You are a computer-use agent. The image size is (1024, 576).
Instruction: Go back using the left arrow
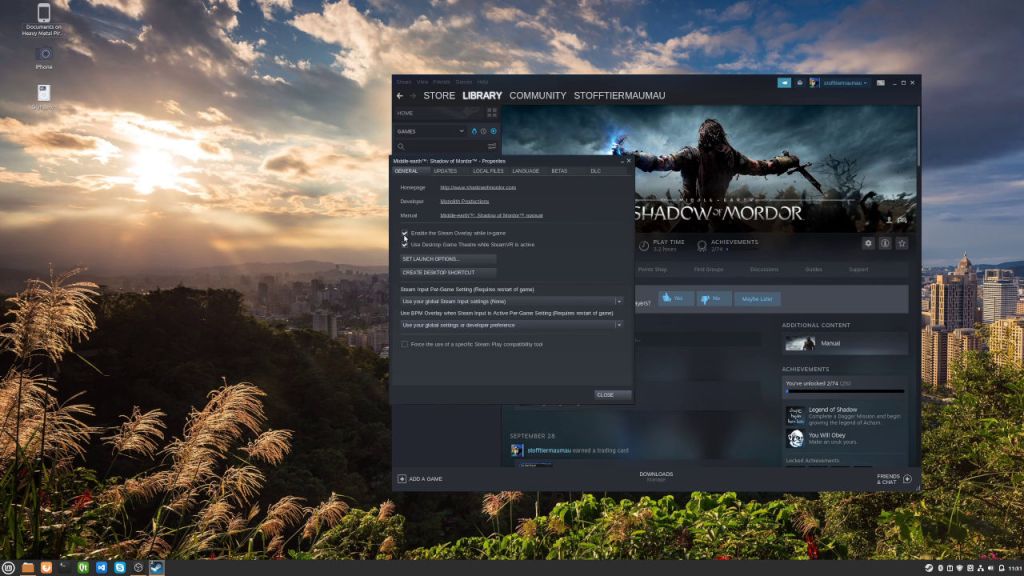point(400,96)
